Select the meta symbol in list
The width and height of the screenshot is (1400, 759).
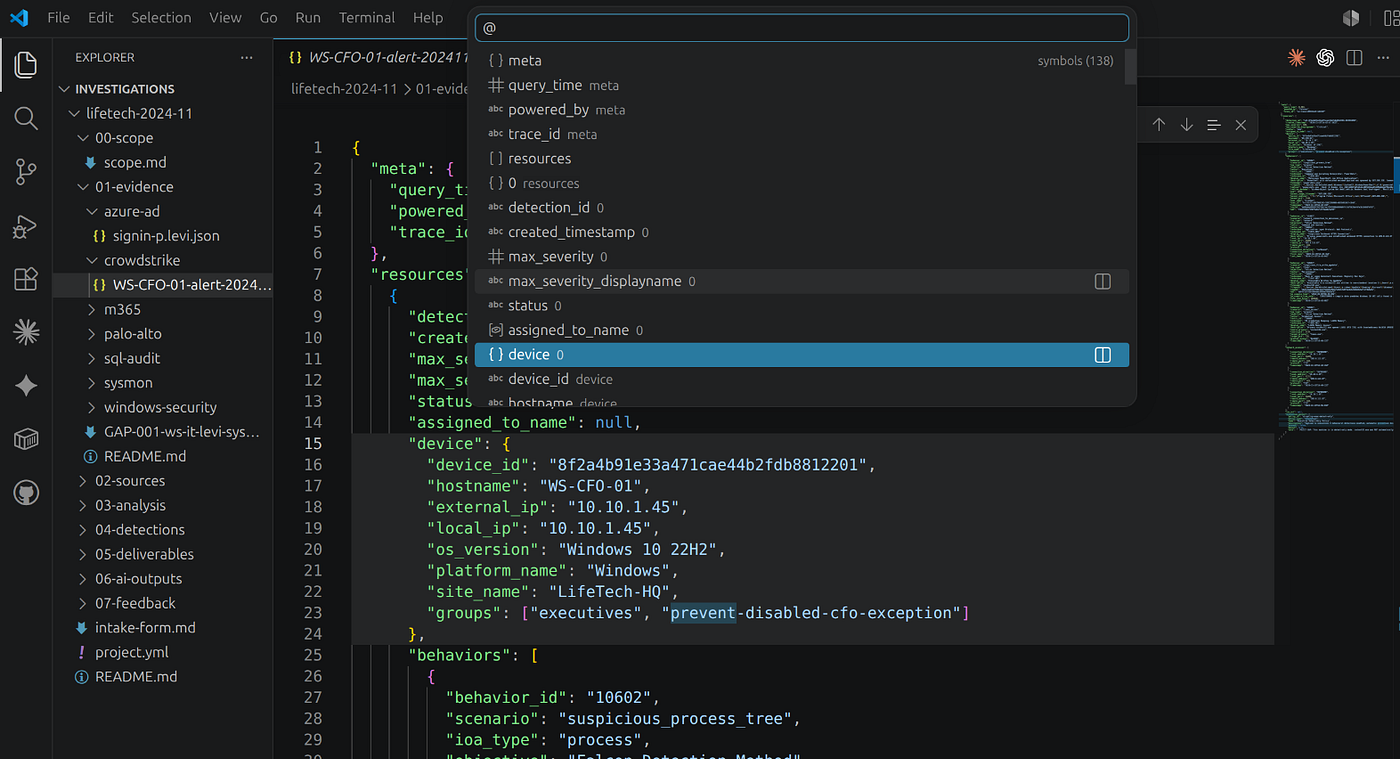tap(801, 61)
